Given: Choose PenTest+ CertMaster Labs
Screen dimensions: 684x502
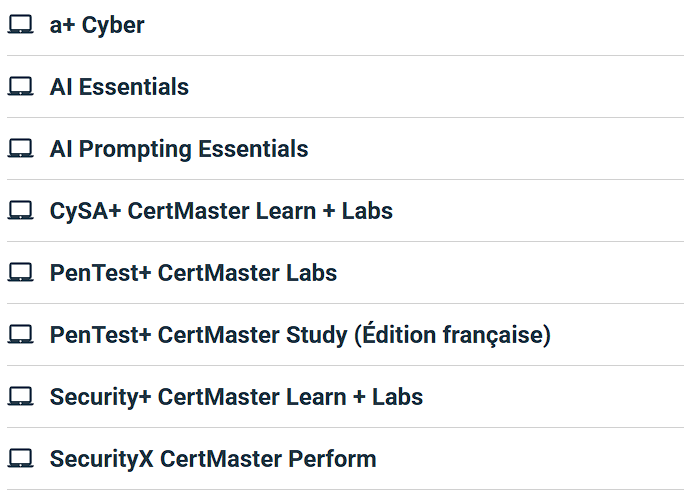Looking at the screenshot, I should pos(193,273).
